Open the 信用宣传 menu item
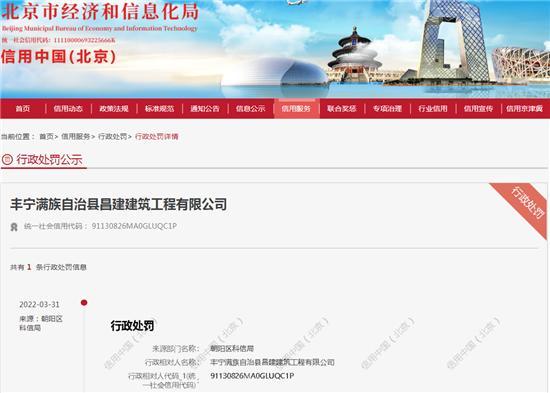 [x=478, y=109]
